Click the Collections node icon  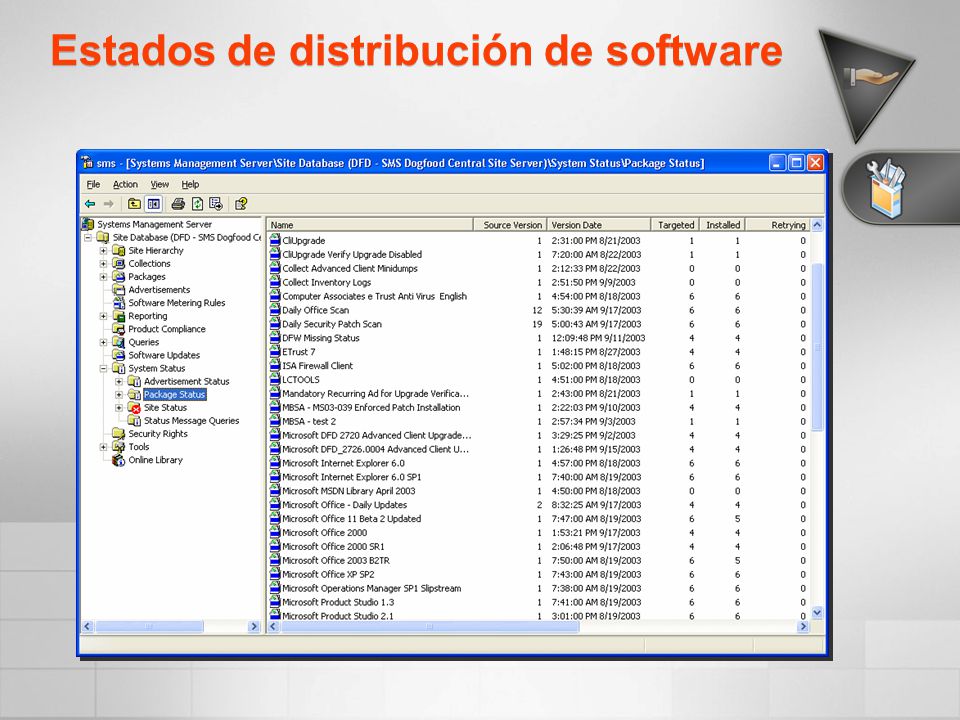tap(119, 263)
